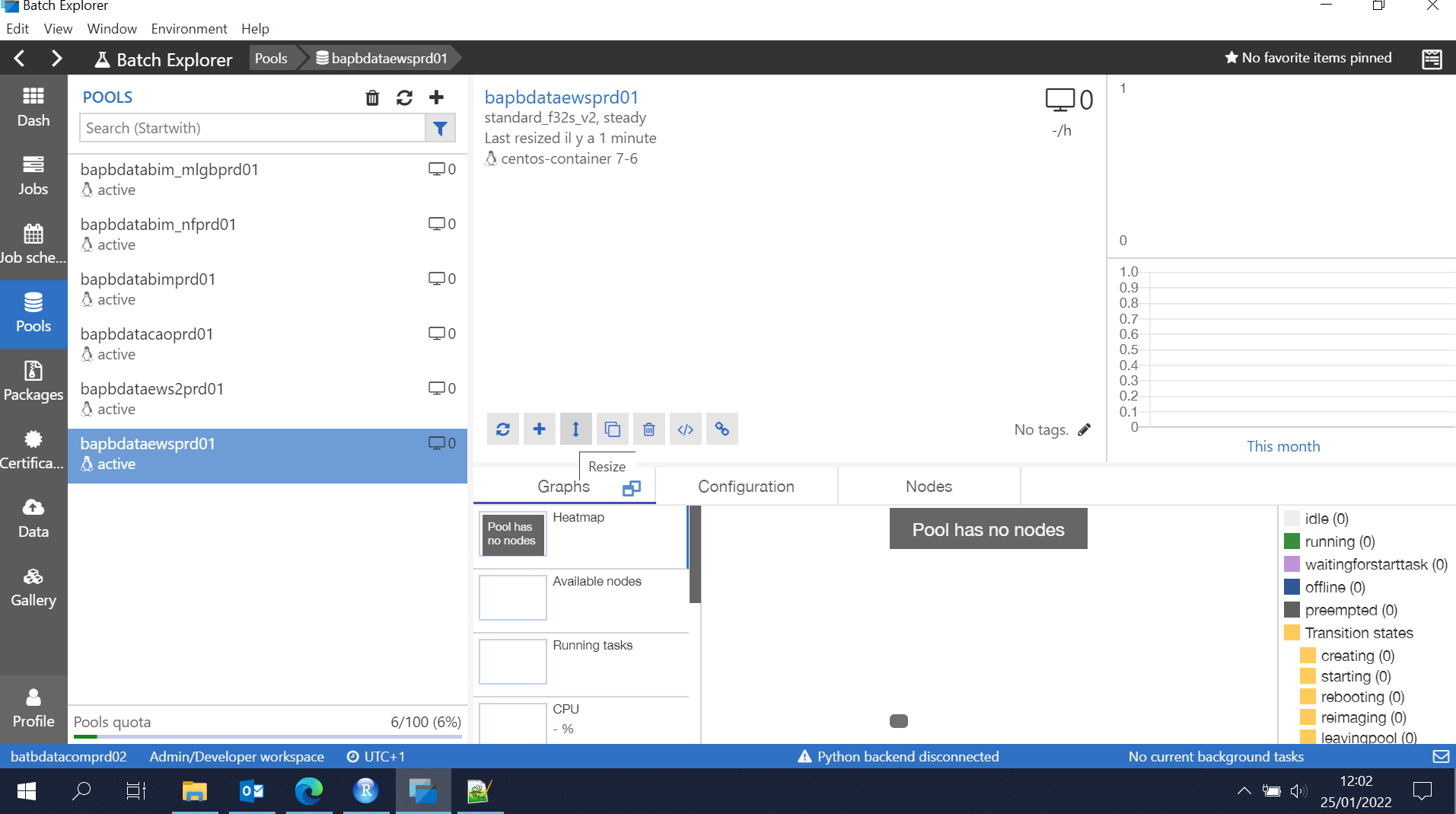1456x814 pixels.
Task: Switch to the Configuration tab
Action: coord(746,486)
